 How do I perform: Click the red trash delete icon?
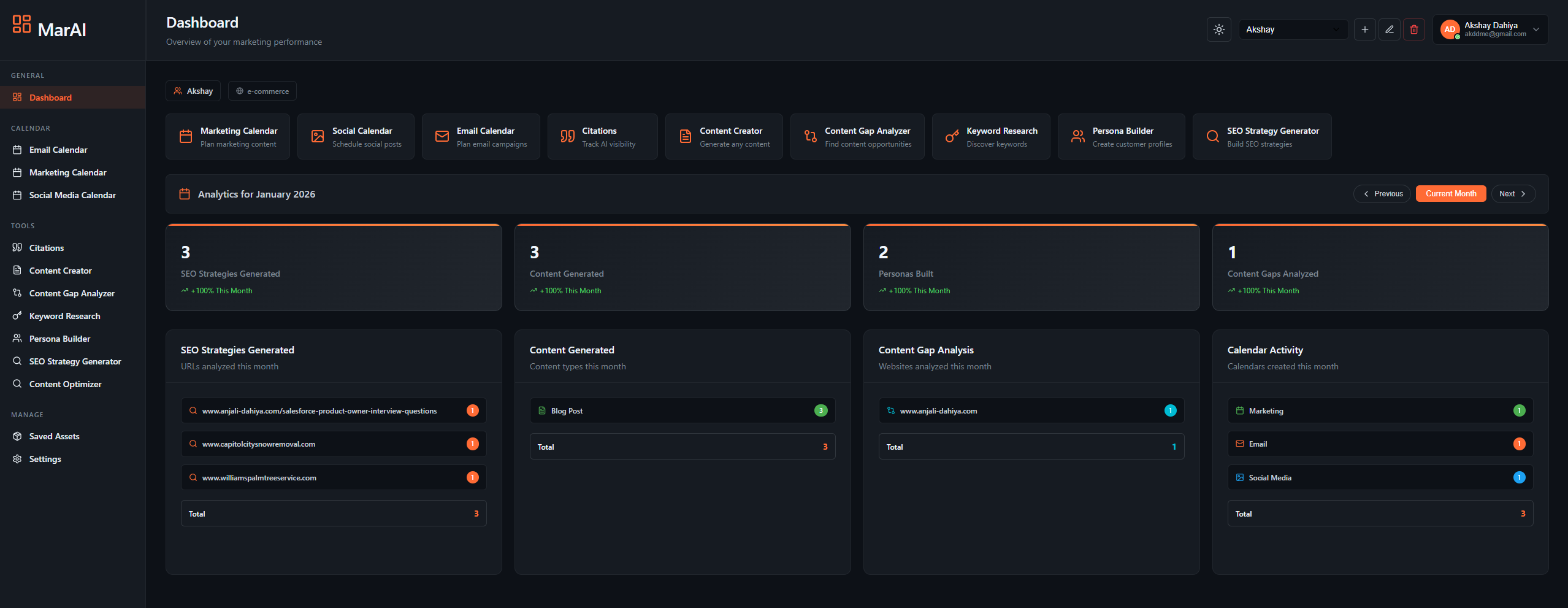pos(1413,29)
